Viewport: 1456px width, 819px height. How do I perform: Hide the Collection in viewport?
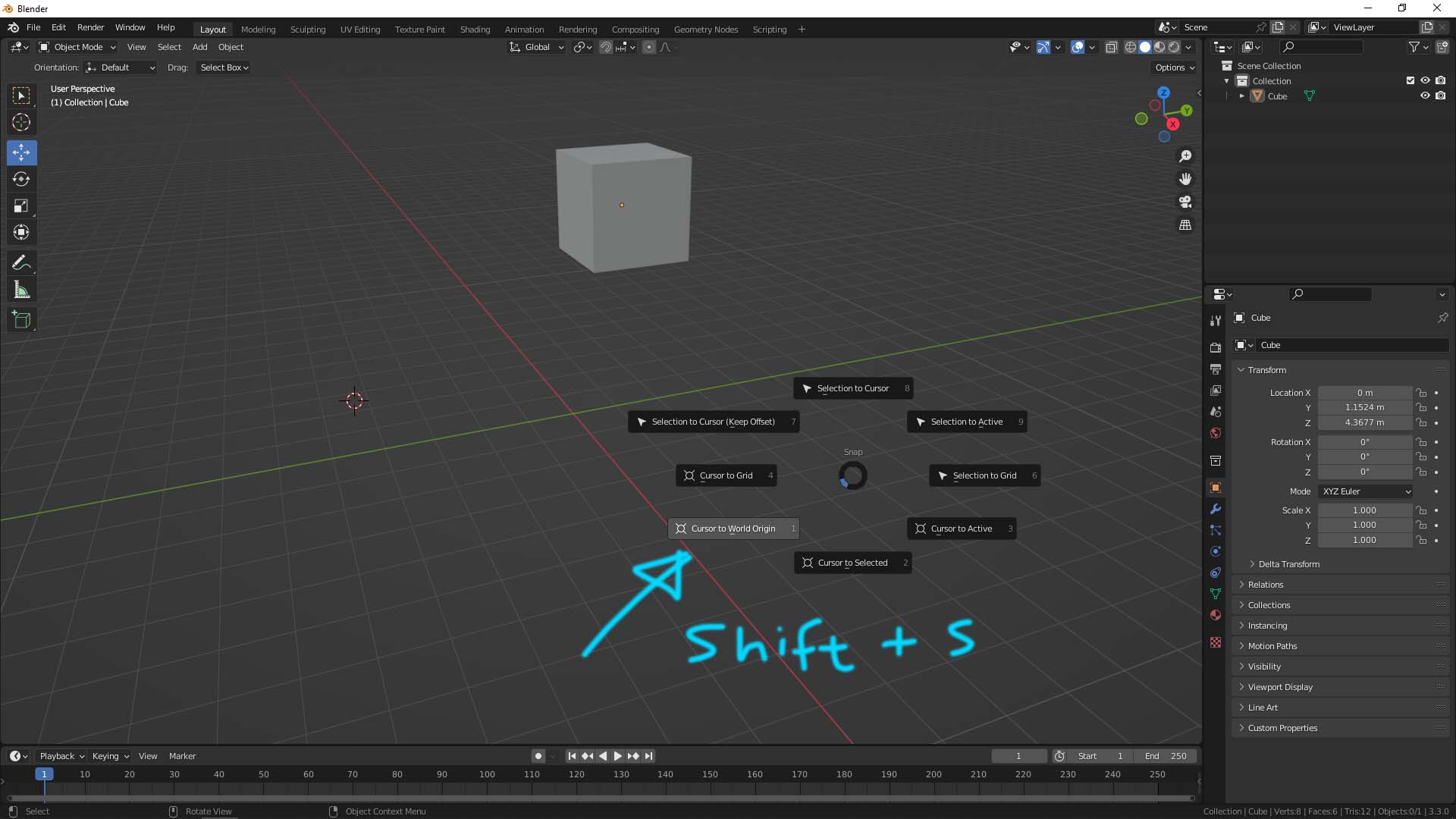tap(1425, 80)
